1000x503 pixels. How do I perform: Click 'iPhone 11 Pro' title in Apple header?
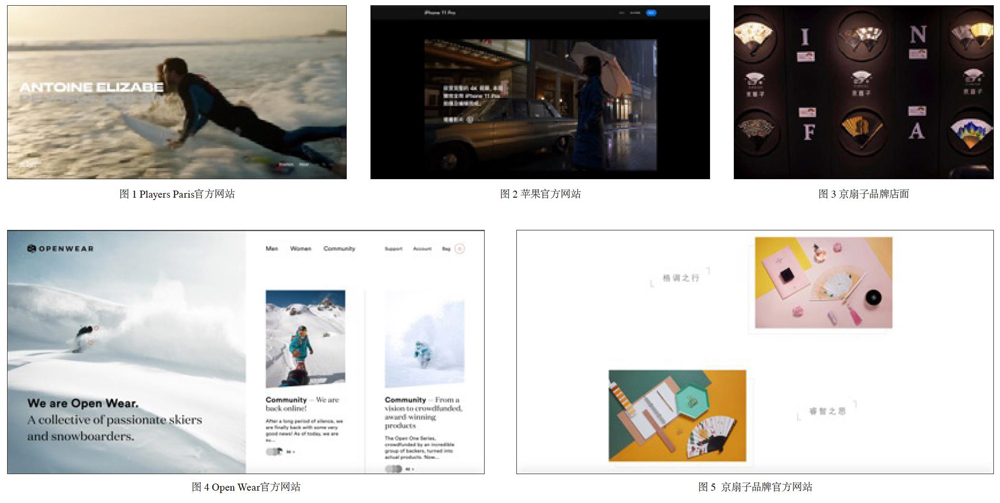coord(440,13)
